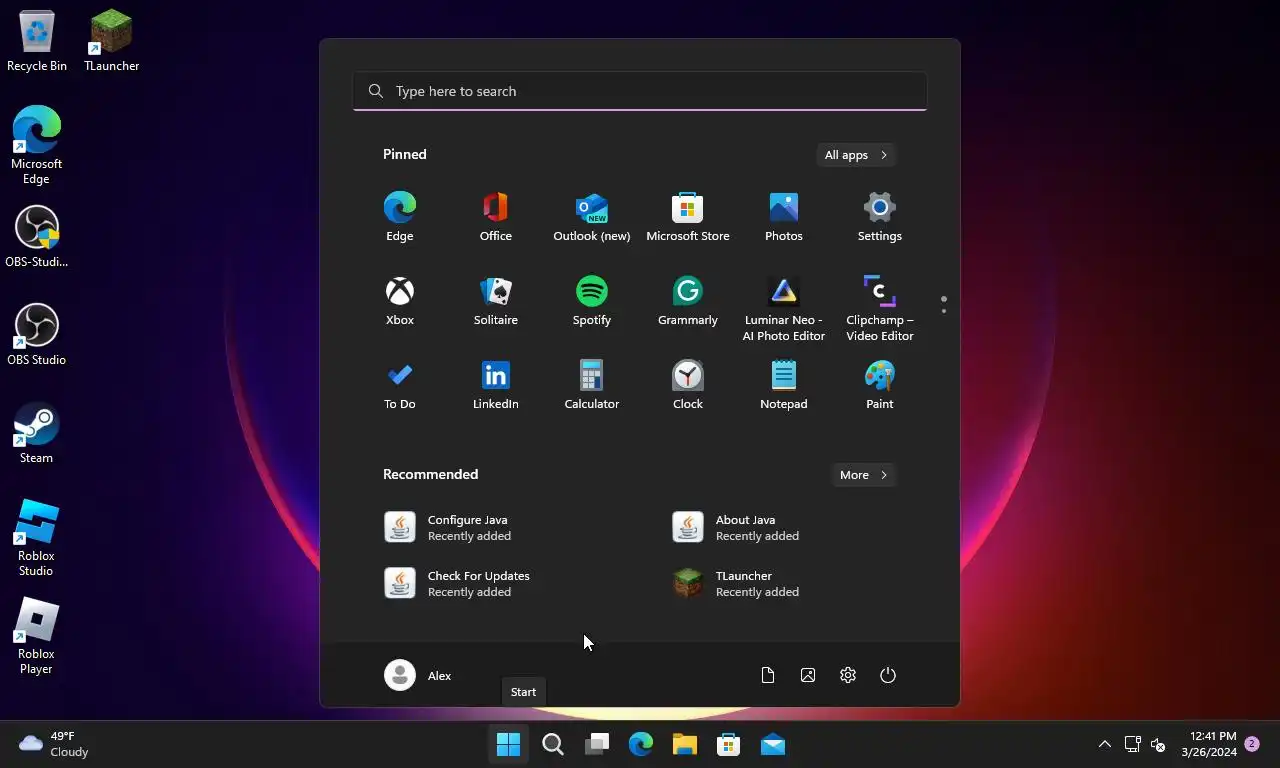Screen dimensions: 1280x768
Task: Open File Explorer from taskbar
Action: point(684,744)
